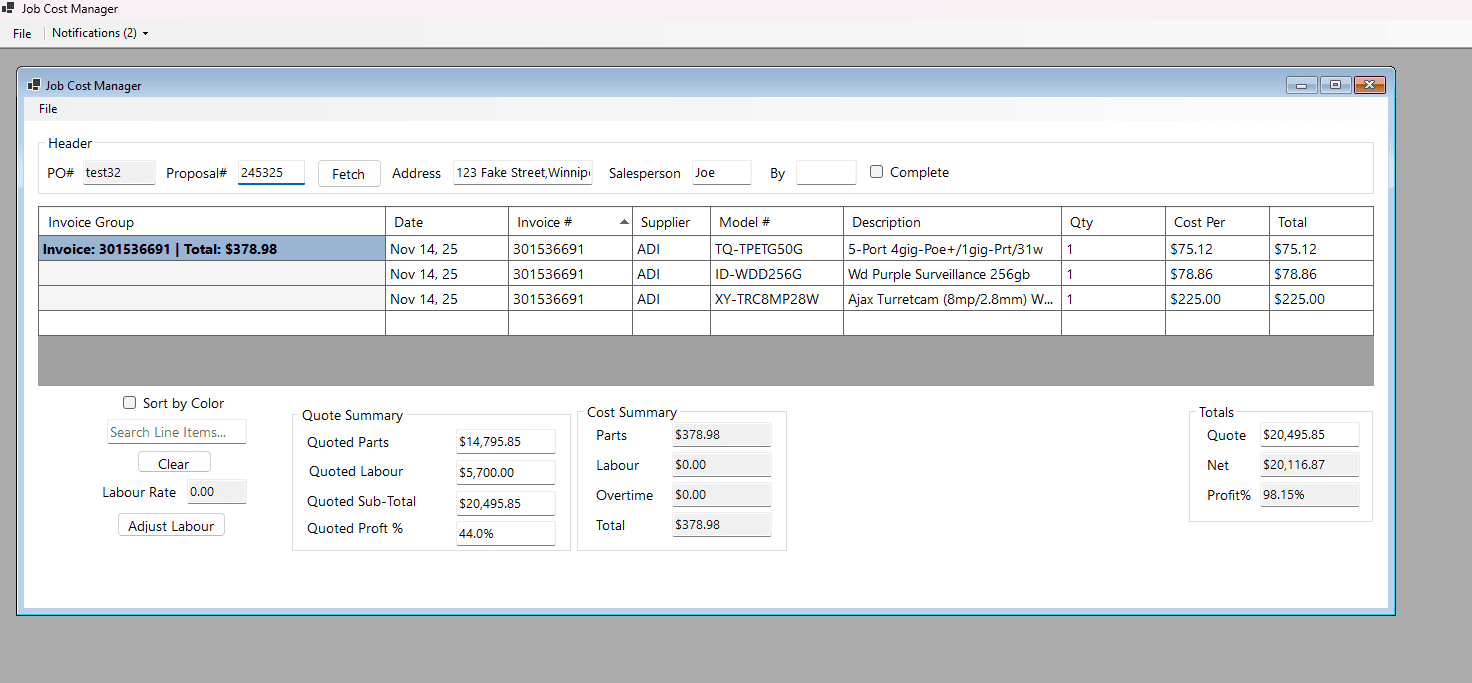Image resolution: width=1472 pixels, height=683 pixels.
Task: Open the Notifications (2) dropdown
Action: (100, 33)
